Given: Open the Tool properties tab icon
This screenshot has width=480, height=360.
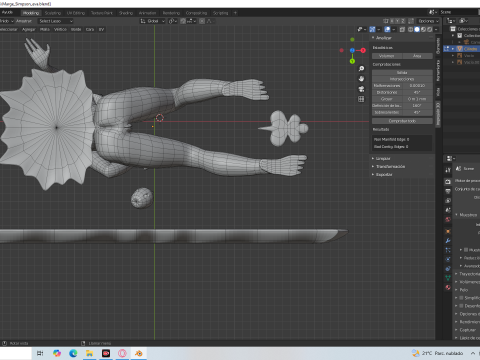Looking at the screenshot, I should point(448,170).
